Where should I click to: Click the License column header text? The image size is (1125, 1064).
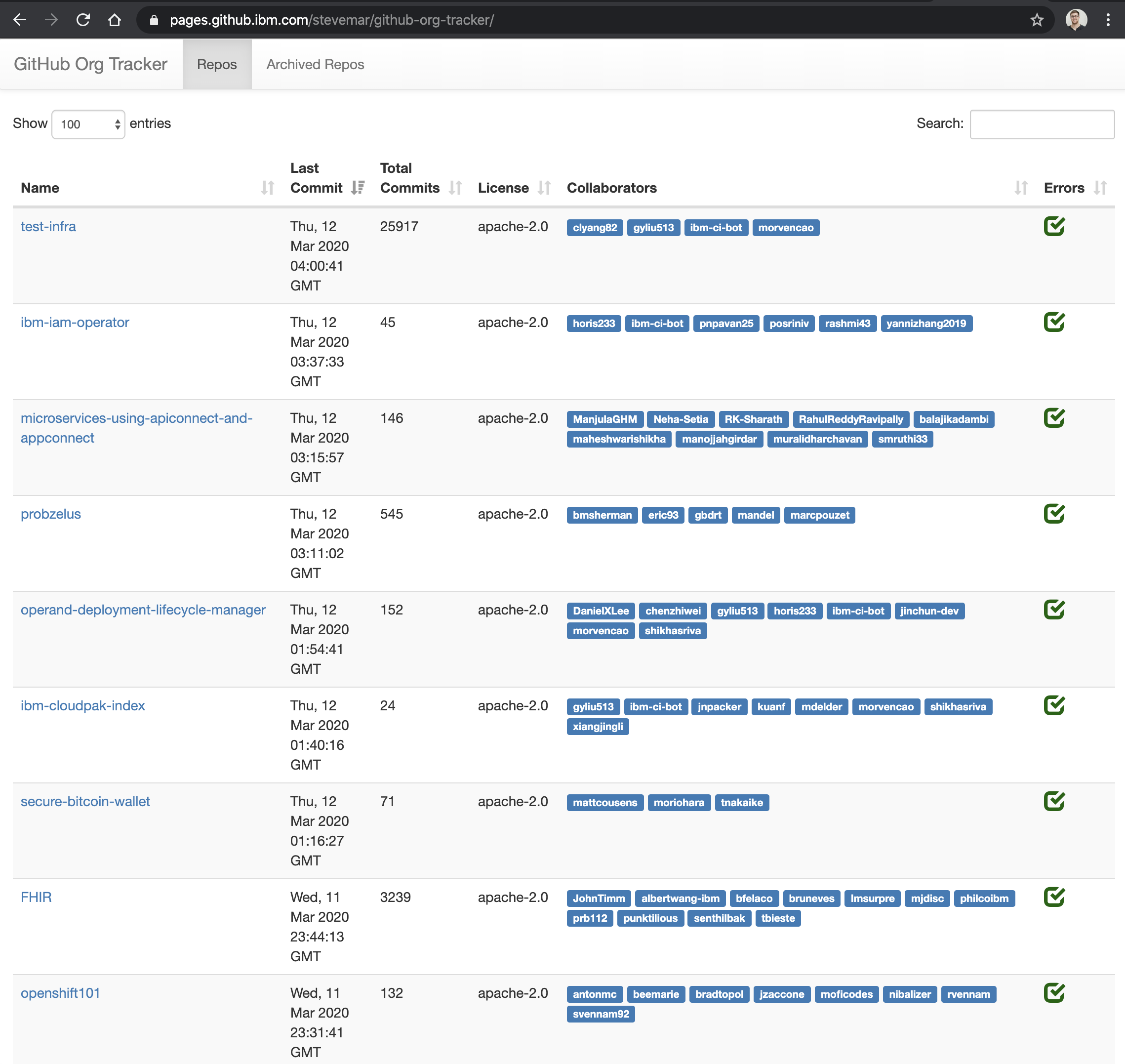503,188
